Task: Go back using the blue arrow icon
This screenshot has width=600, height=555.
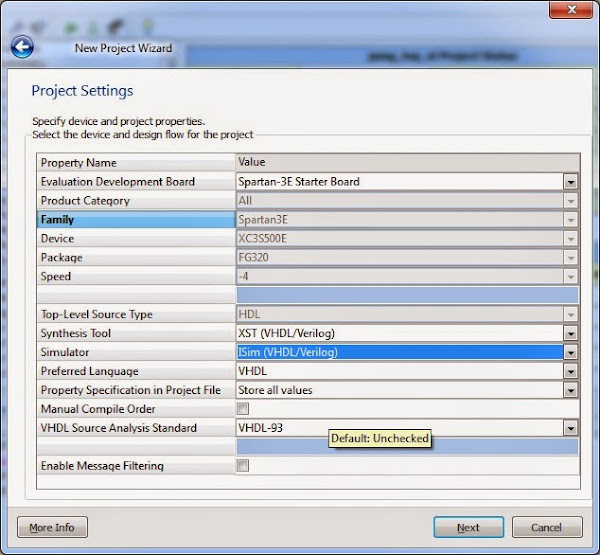Action: [22, 47]
